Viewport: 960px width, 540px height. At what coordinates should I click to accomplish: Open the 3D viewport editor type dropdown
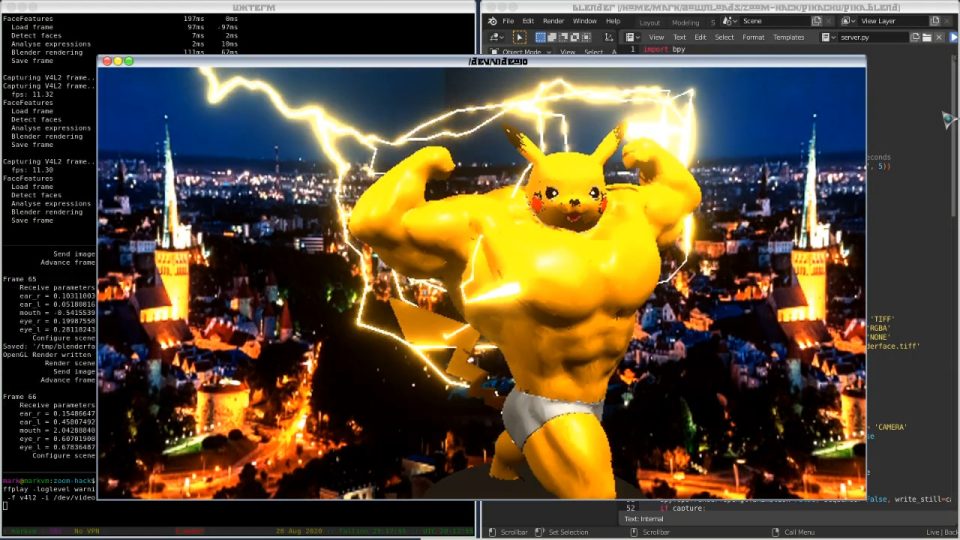tap(497, 37)
